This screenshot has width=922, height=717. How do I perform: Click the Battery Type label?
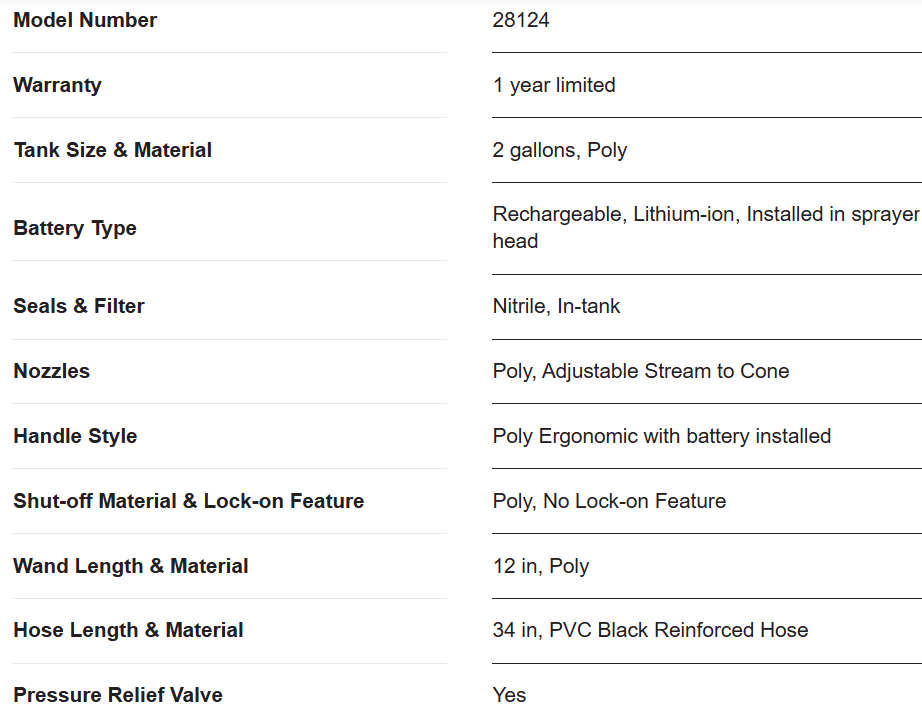pyautogui.click(x=75, y=228)
